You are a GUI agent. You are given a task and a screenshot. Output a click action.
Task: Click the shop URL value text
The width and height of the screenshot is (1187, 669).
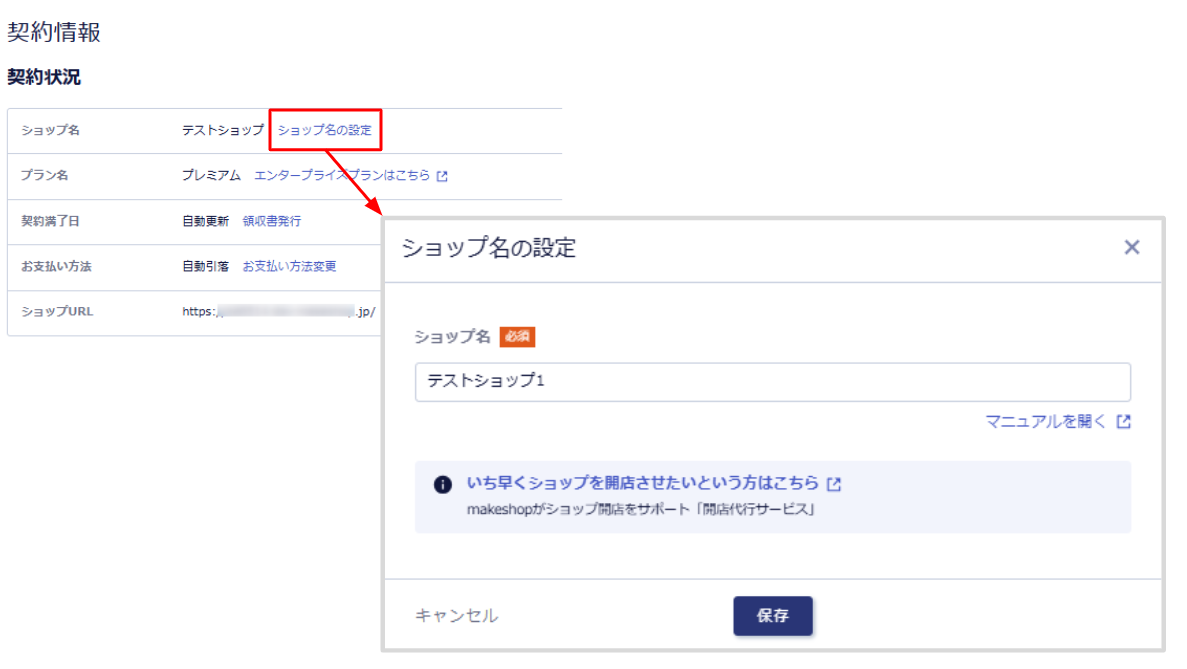coord(278,312)
